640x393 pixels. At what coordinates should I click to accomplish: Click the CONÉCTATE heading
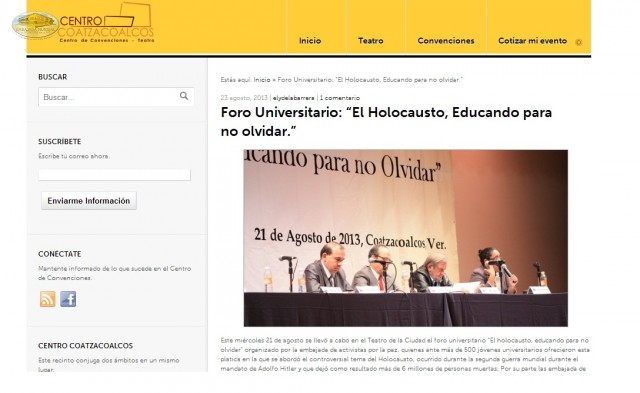pyautogui.click(x=60, y=254)
